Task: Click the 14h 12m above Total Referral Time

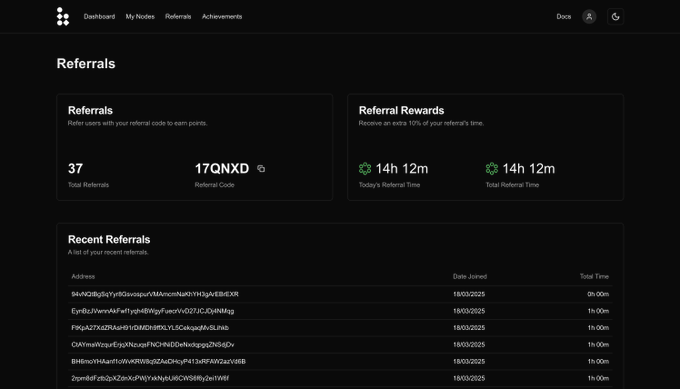Action: [529, 169]
